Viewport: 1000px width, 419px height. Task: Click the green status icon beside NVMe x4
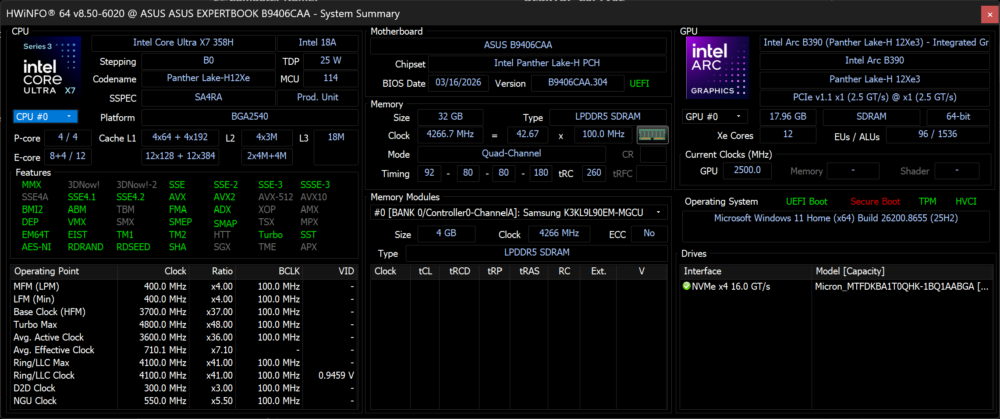687,286
